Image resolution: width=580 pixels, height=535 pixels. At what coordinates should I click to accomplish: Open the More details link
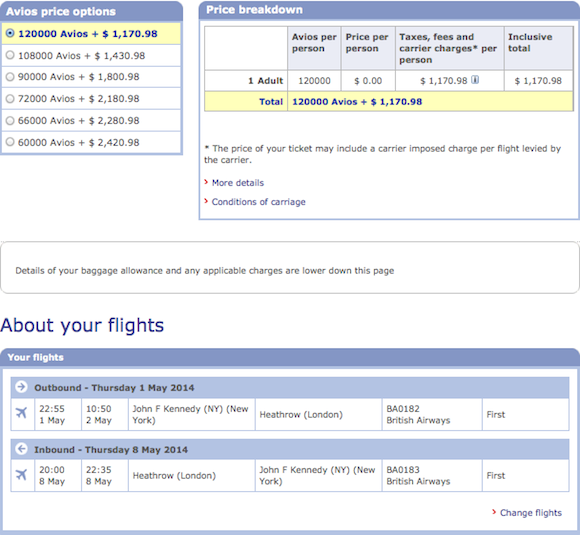tap(238, 183)
